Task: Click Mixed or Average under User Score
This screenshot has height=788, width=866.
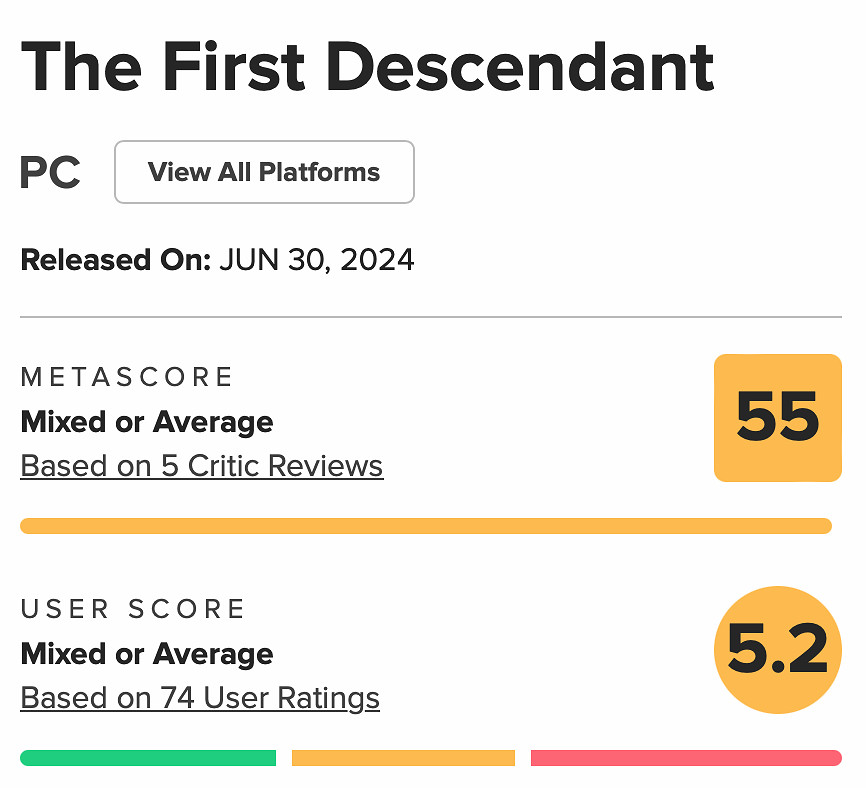Action: click(x=147, y=654)
